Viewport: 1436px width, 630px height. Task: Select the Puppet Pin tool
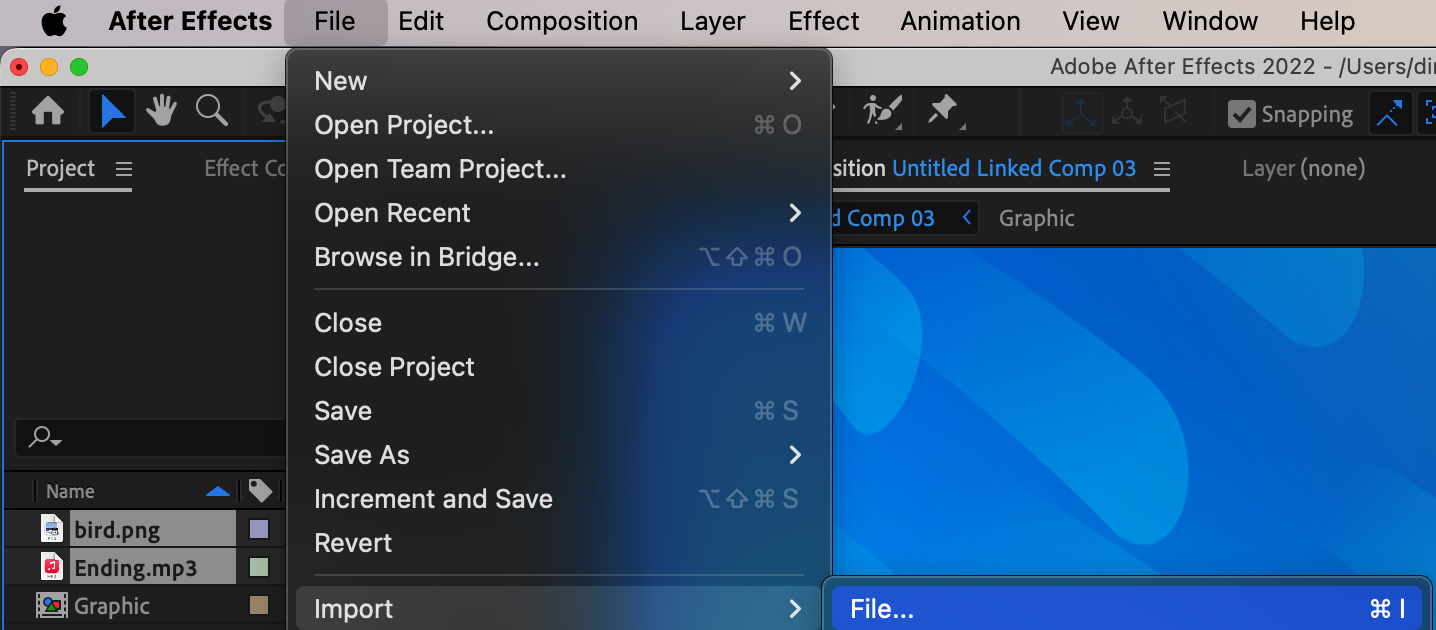pyautogui.click(x=943, y=111)
